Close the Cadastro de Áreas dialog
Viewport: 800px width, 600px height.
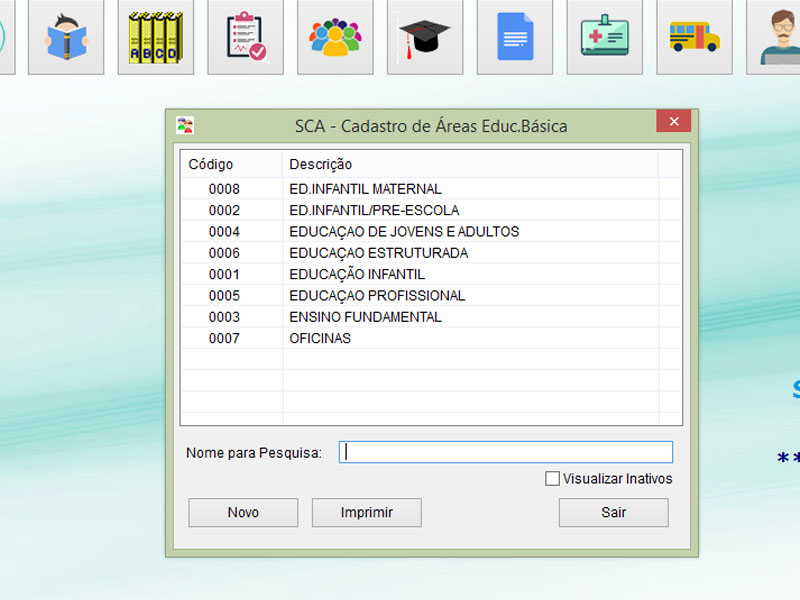[x=673, y=122]
